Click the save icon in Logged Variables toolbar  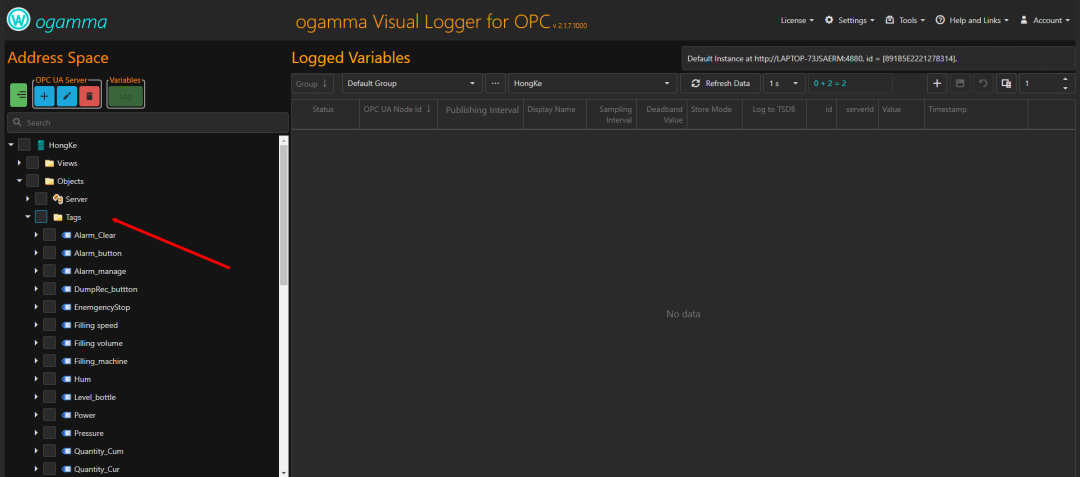(x=960, y=83)
